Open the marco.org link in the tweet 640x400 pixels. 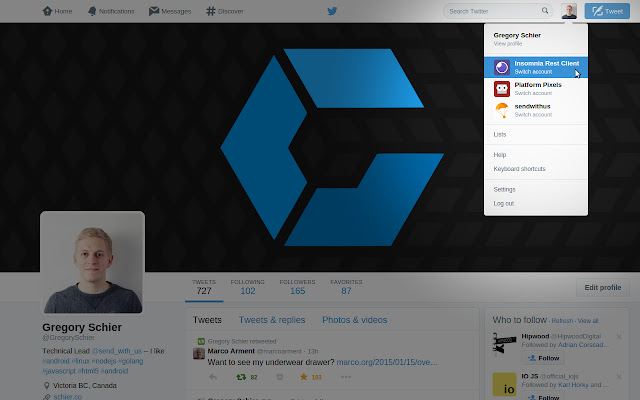coord(387,362)
